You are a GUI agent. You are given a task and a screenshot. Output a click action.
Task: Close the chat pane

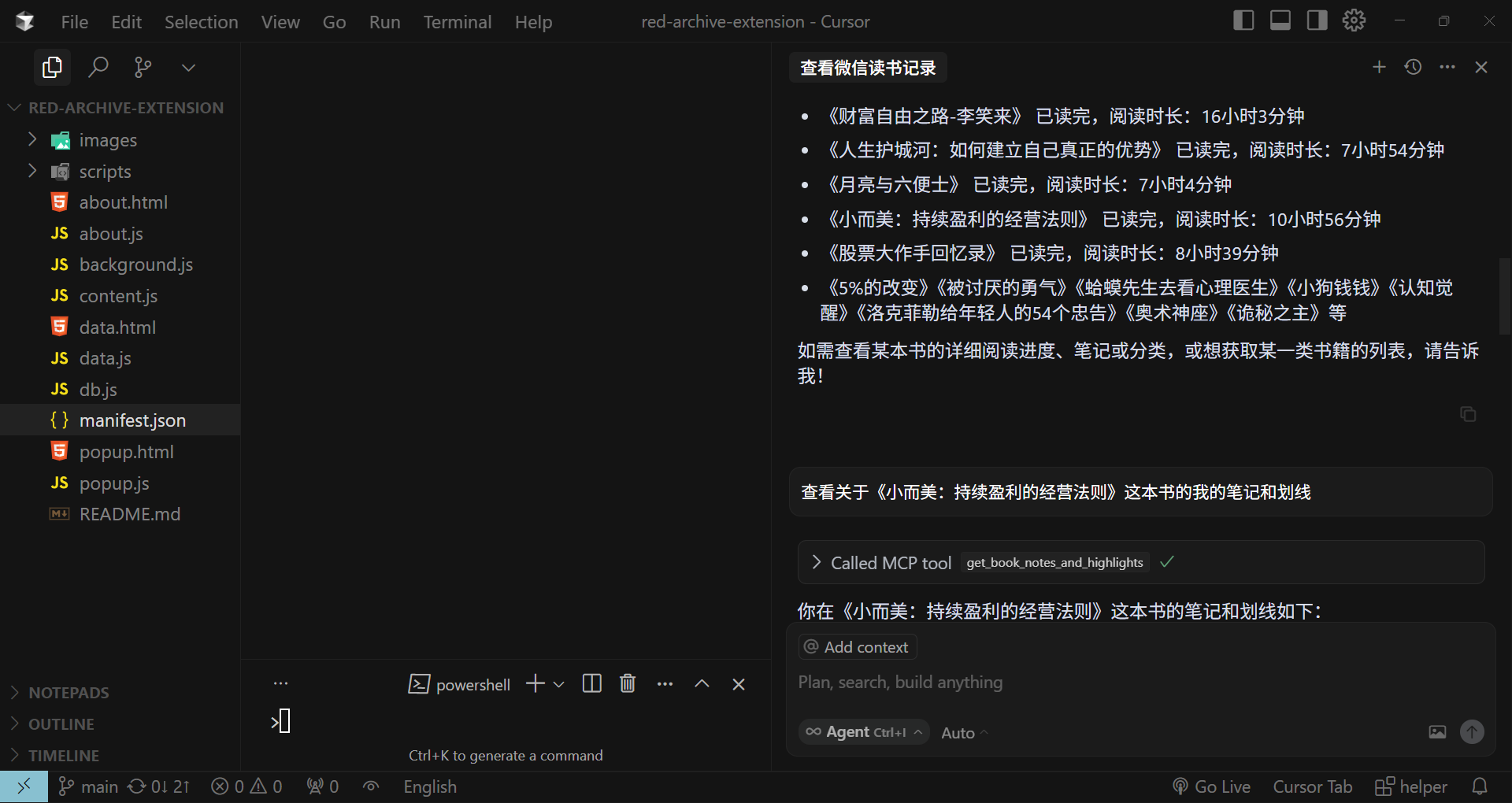pyautogui.click(x=1481, y=68)
